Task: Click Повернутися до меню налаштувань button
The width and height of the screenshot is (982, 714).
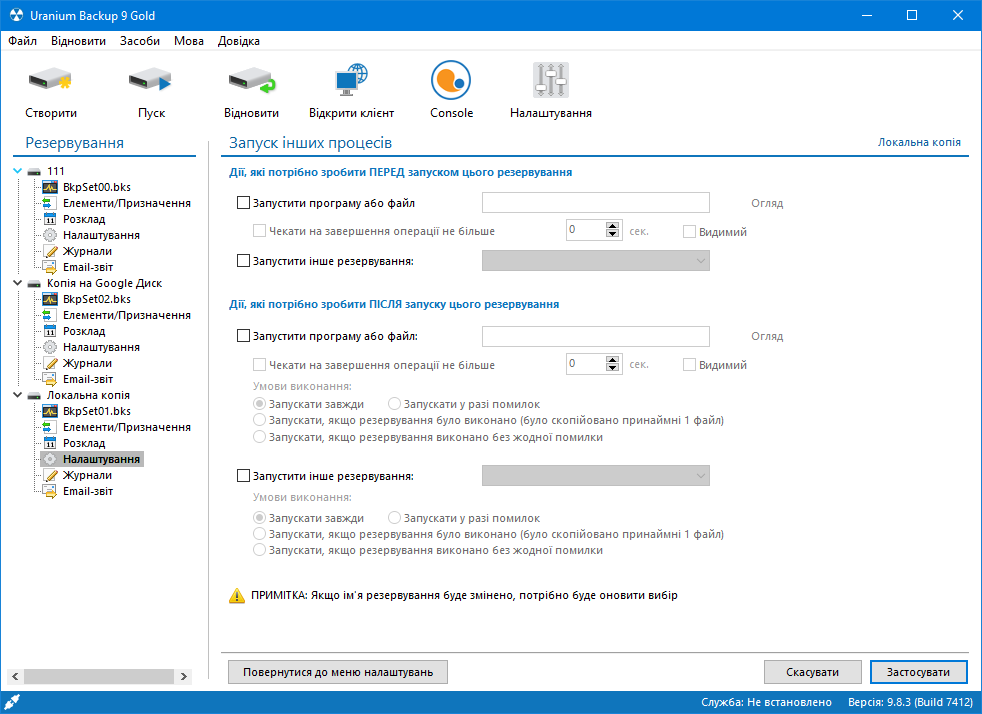Action: (338, 672)
